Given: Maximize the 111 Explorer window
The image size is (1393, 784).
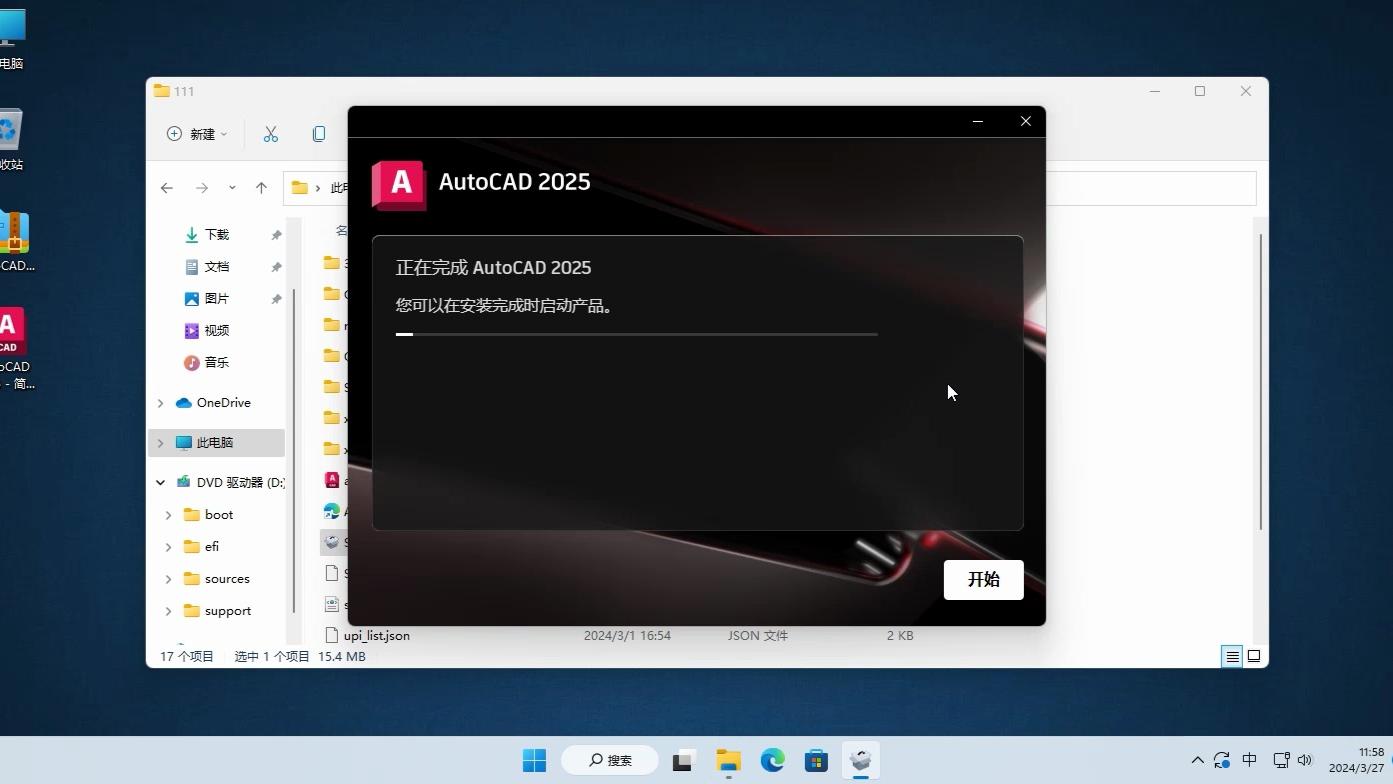Looking at the screenshot, I should click(x=1200, y=91).
